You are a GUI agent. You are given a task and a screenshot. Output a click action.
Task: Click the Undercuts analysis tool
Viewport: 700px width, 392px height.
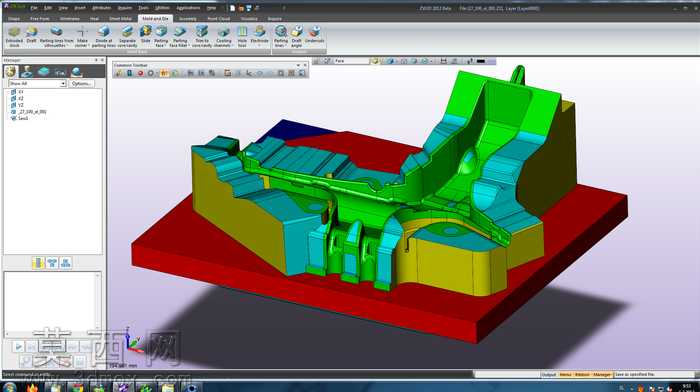[x=314, y=35]
